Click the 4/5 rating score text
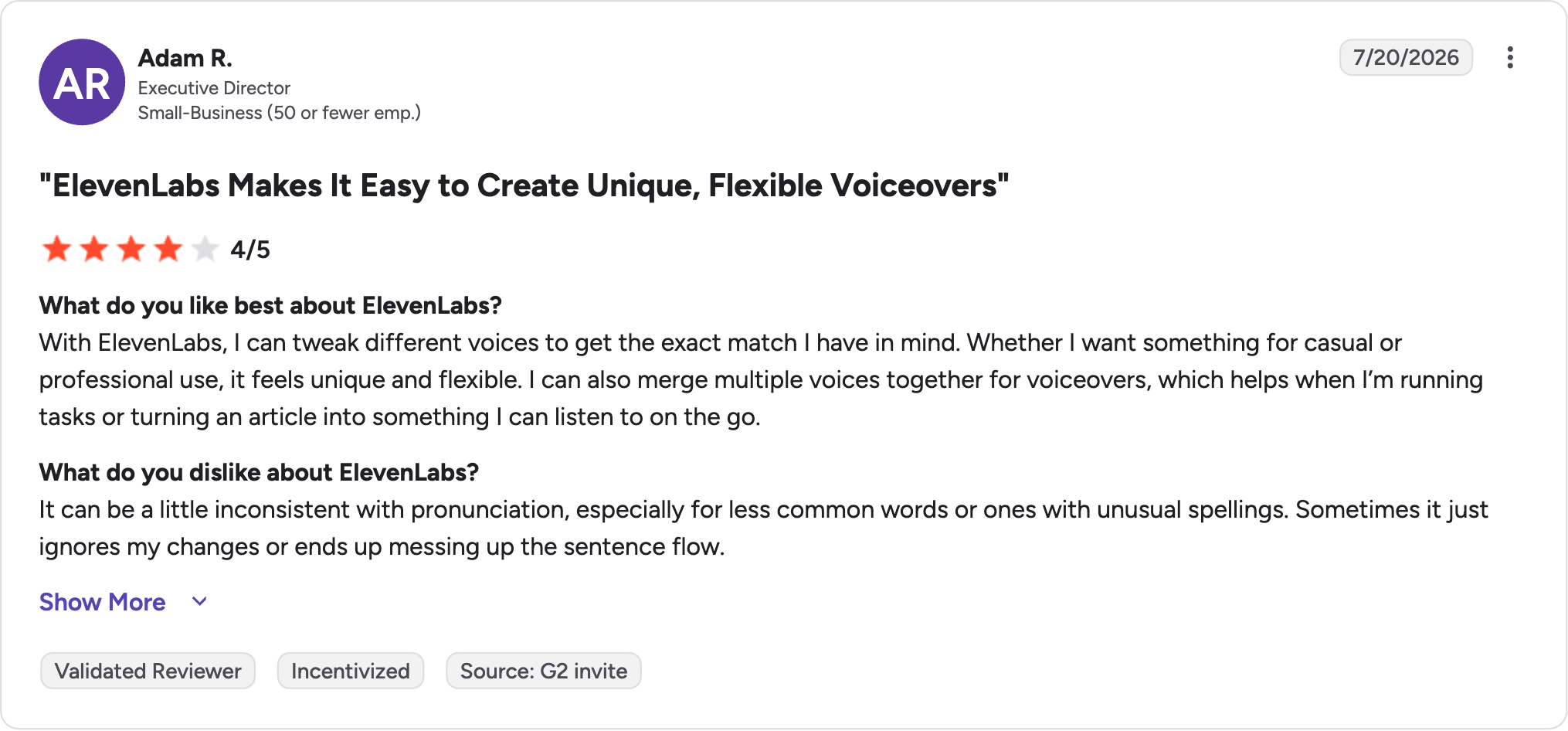Viewport: 1568px width, 731px height. [x=250, y=250]
